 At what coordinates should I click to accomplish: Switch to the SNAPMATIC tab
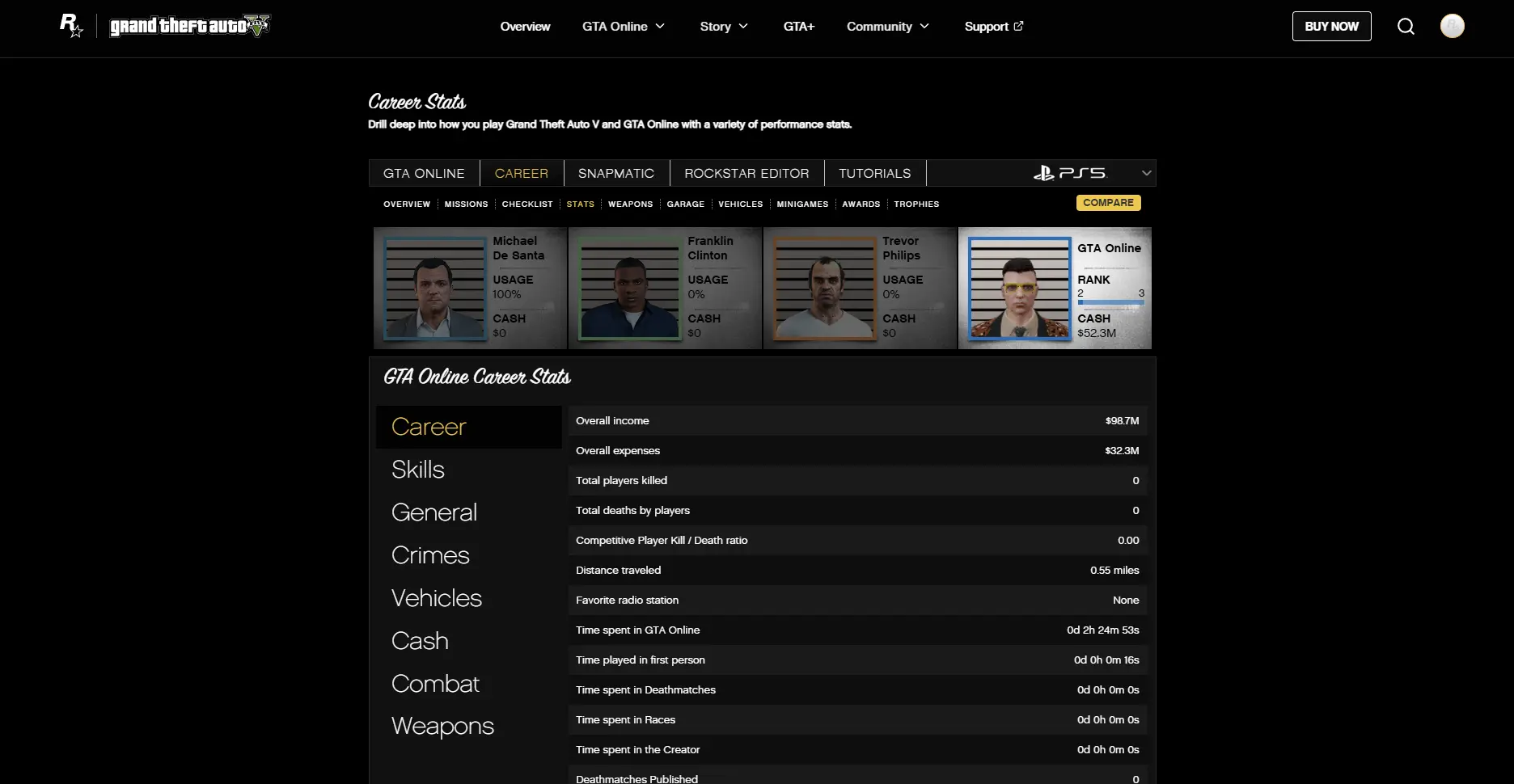click(x=615, y=173)
